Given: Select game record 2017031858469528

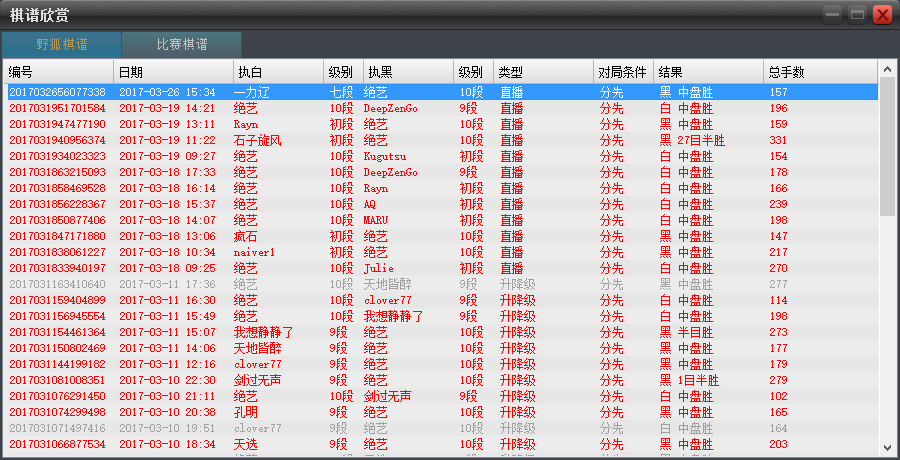Looking at the screenshot, I should pyautogui.click(x=443, y=188).
